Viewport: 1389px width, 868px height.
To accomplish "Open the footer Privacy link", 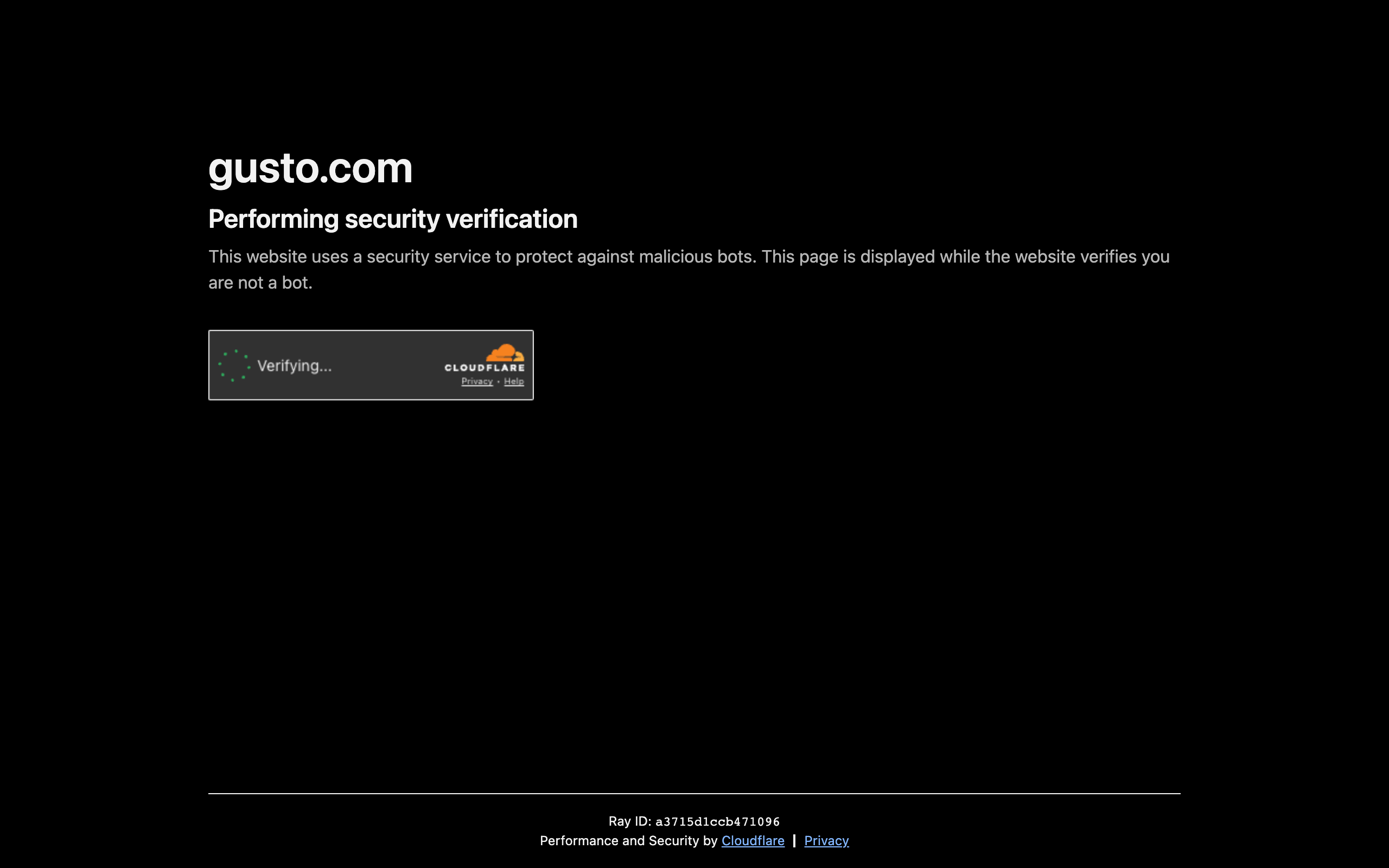I will click(x=826, y=840).
